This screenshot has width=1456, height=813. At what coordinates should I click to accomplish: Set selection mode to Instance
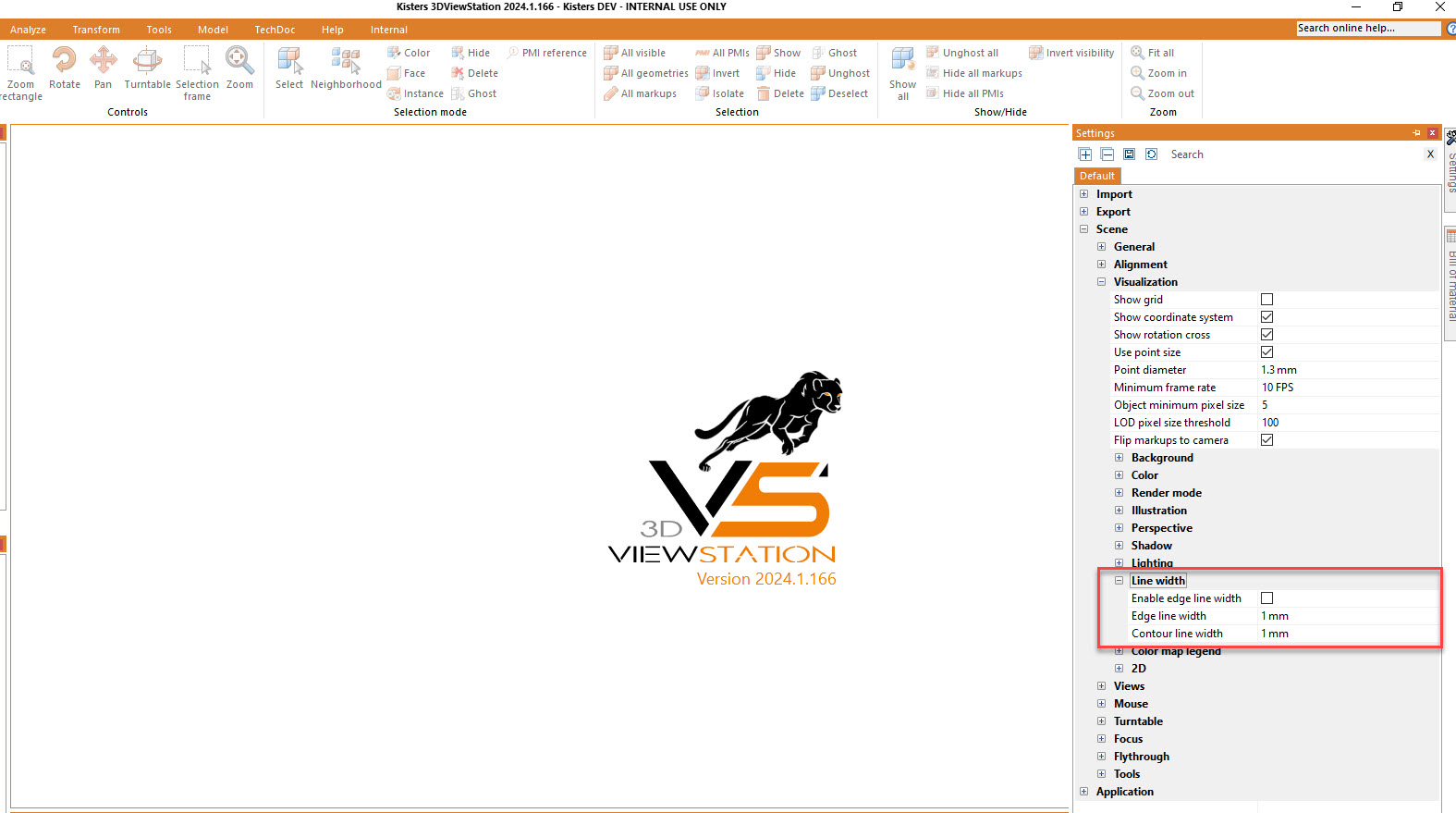(415, 93)
